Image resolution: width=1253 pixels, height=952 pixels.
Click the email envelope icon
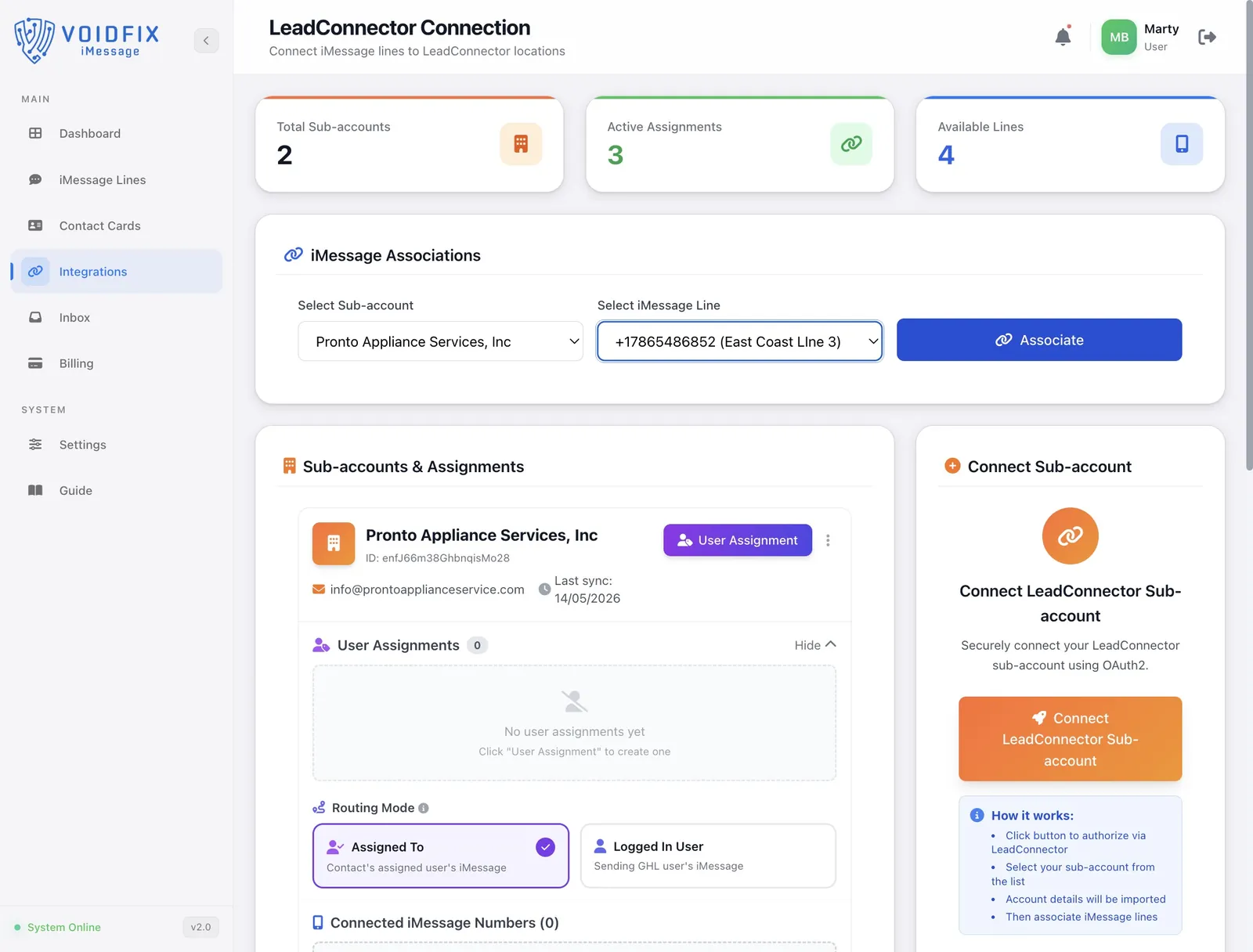(319, 590)
